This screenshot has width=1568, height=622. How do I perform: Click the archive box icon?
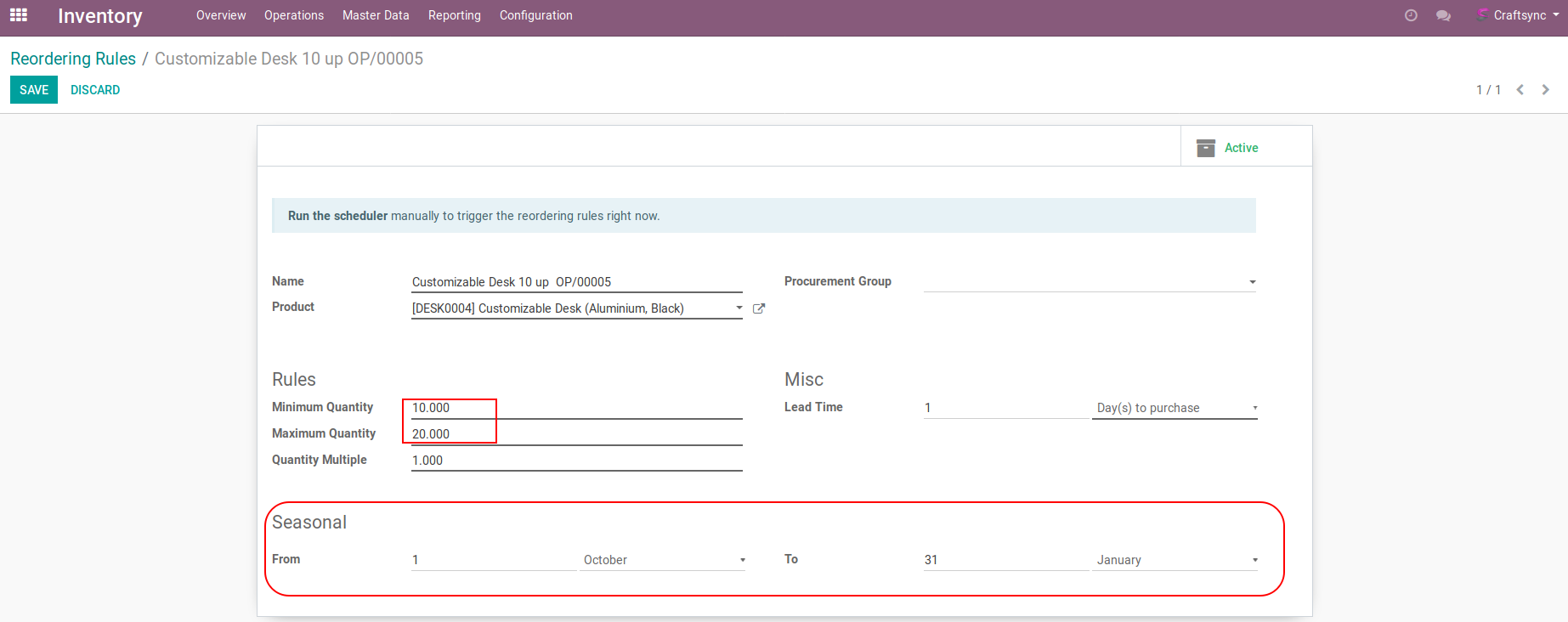coord(1205,148)
